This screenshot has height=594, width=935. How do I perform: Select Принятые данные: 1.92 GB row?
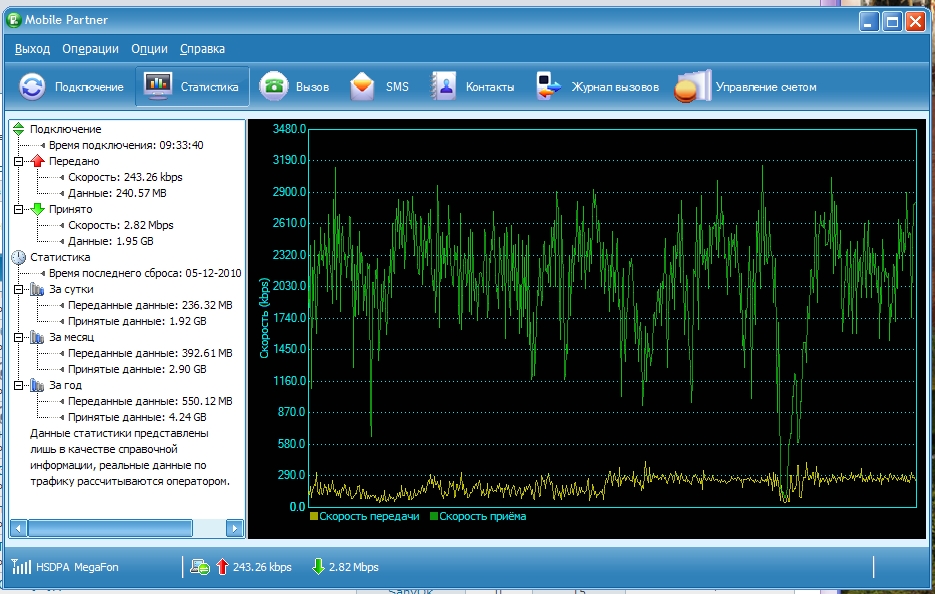coord(137,321)
